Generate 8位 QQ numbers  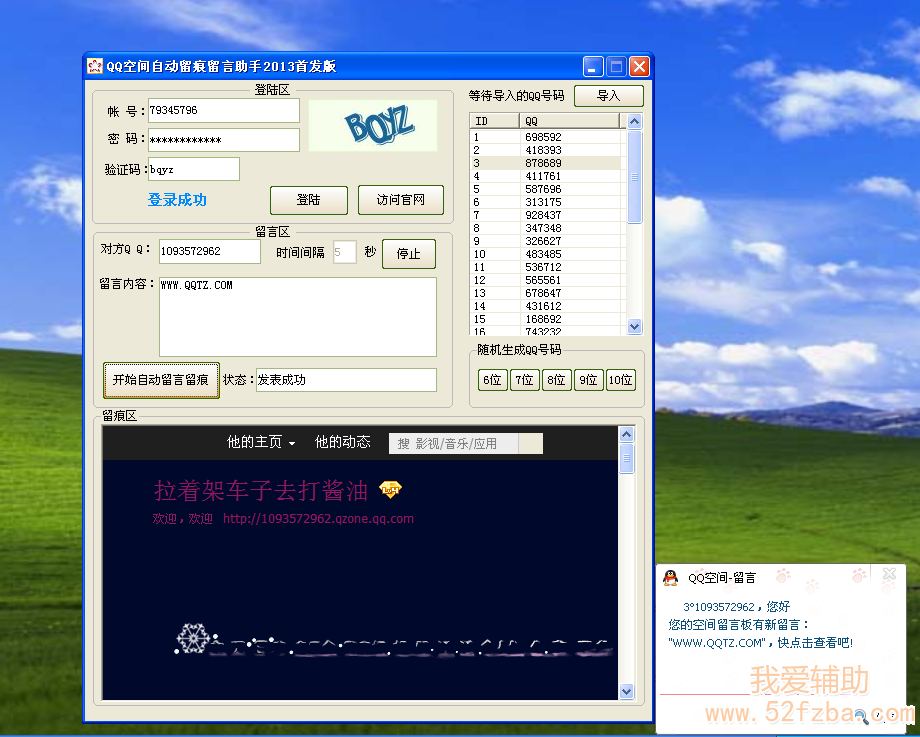point(556,380)
